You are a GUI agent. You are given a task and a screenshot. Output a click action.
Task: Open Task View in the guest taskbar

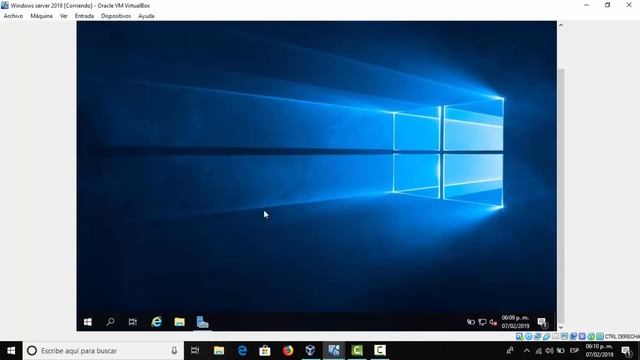tap(133, 322)
